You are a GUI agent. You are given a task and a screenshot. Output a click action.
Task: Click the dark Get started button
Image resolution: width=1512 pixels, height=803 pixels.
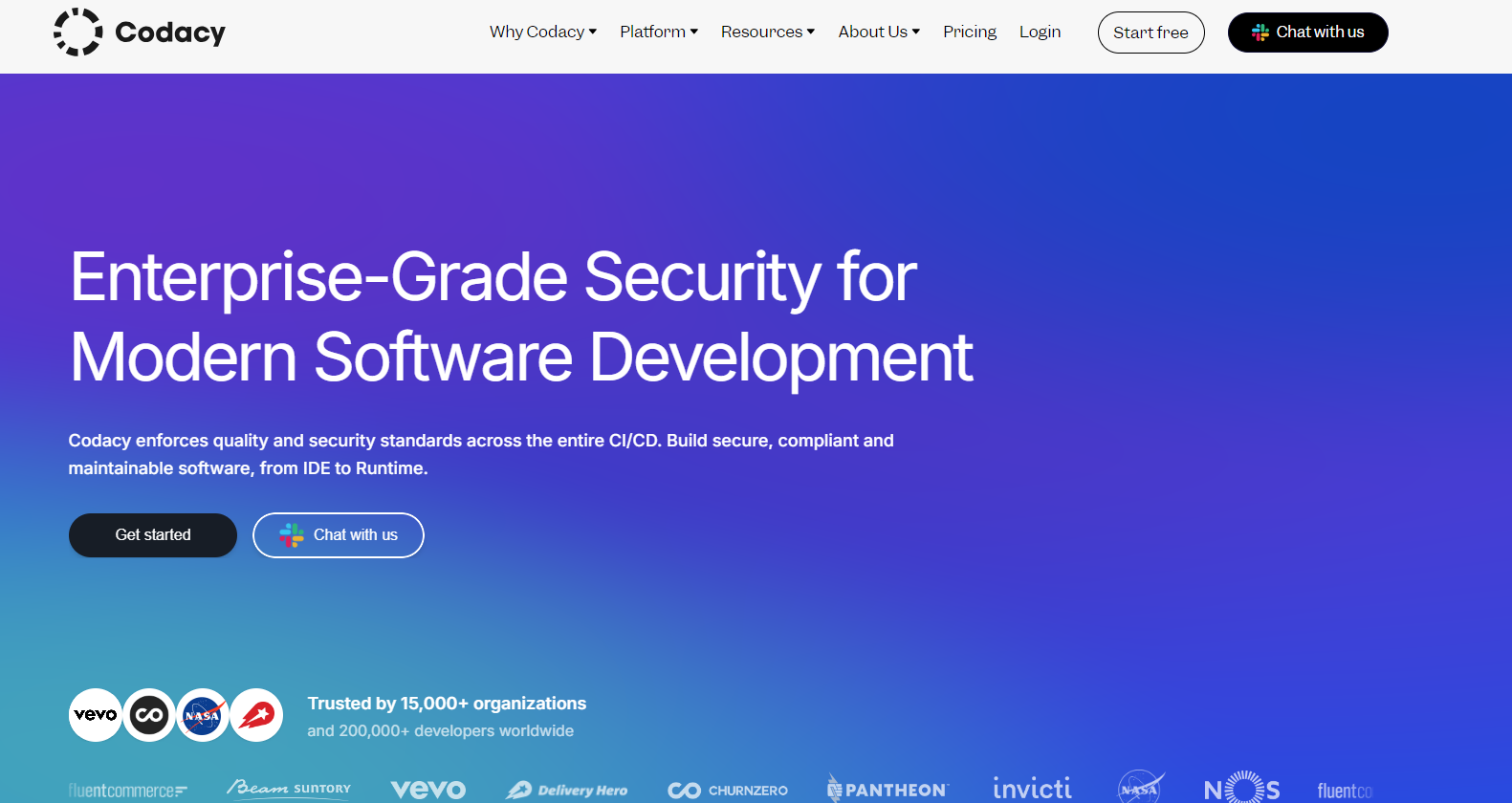(153, 535)
